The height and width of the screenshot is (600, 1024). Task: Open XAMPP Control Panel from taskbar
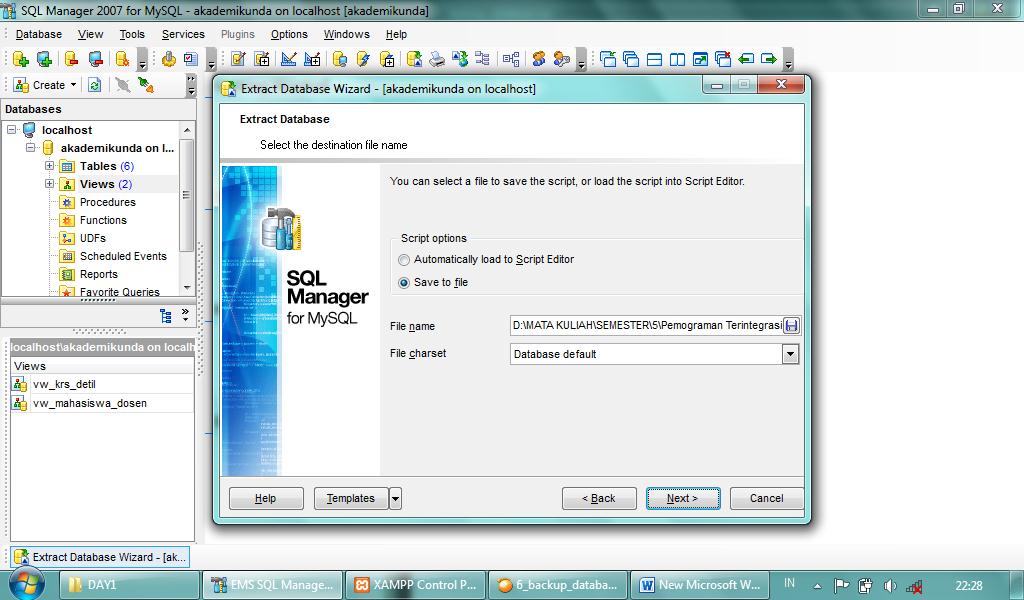coord(416,585)
